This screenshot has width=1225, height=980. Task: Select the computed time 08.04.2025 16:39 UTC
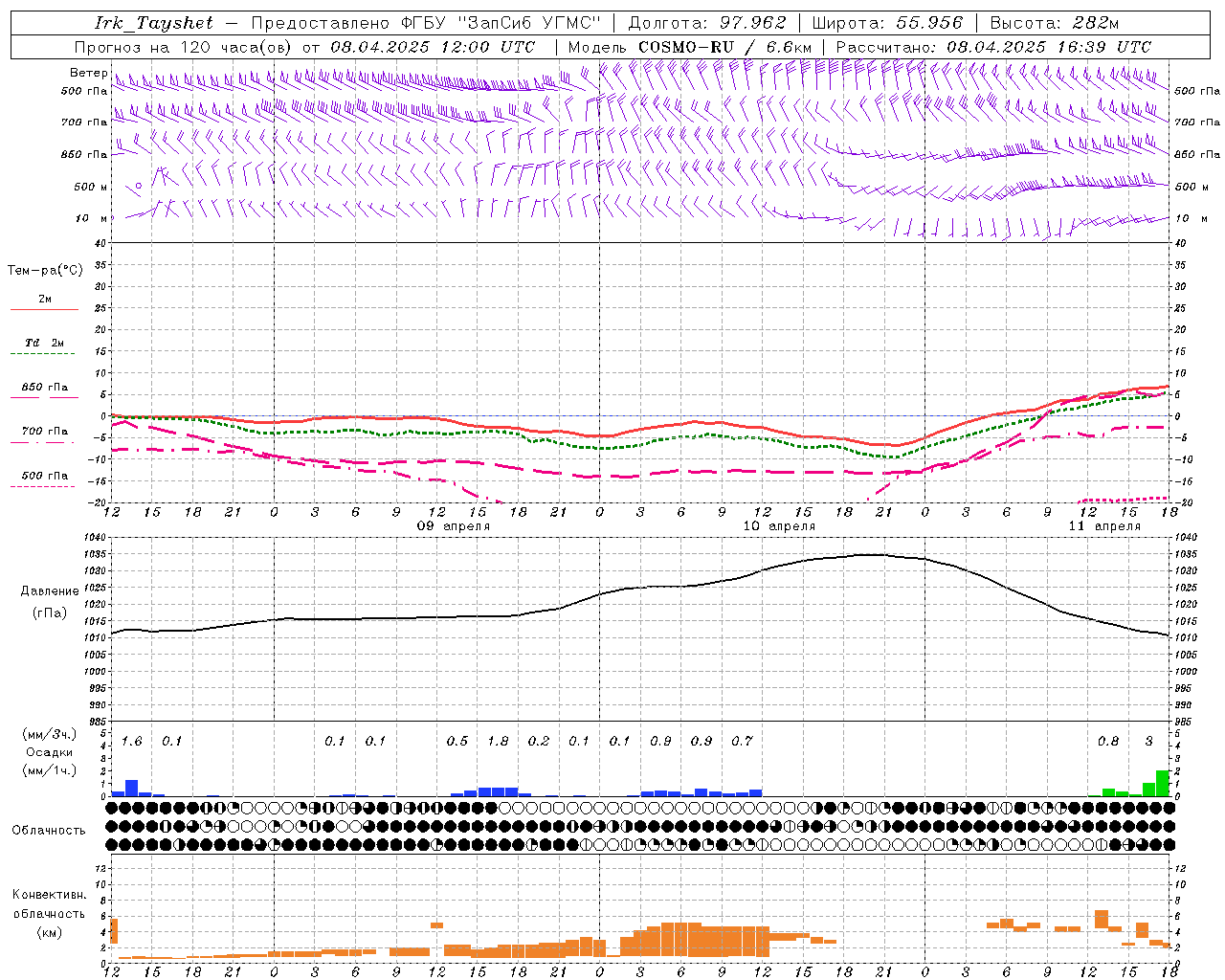pos(1049,47)
